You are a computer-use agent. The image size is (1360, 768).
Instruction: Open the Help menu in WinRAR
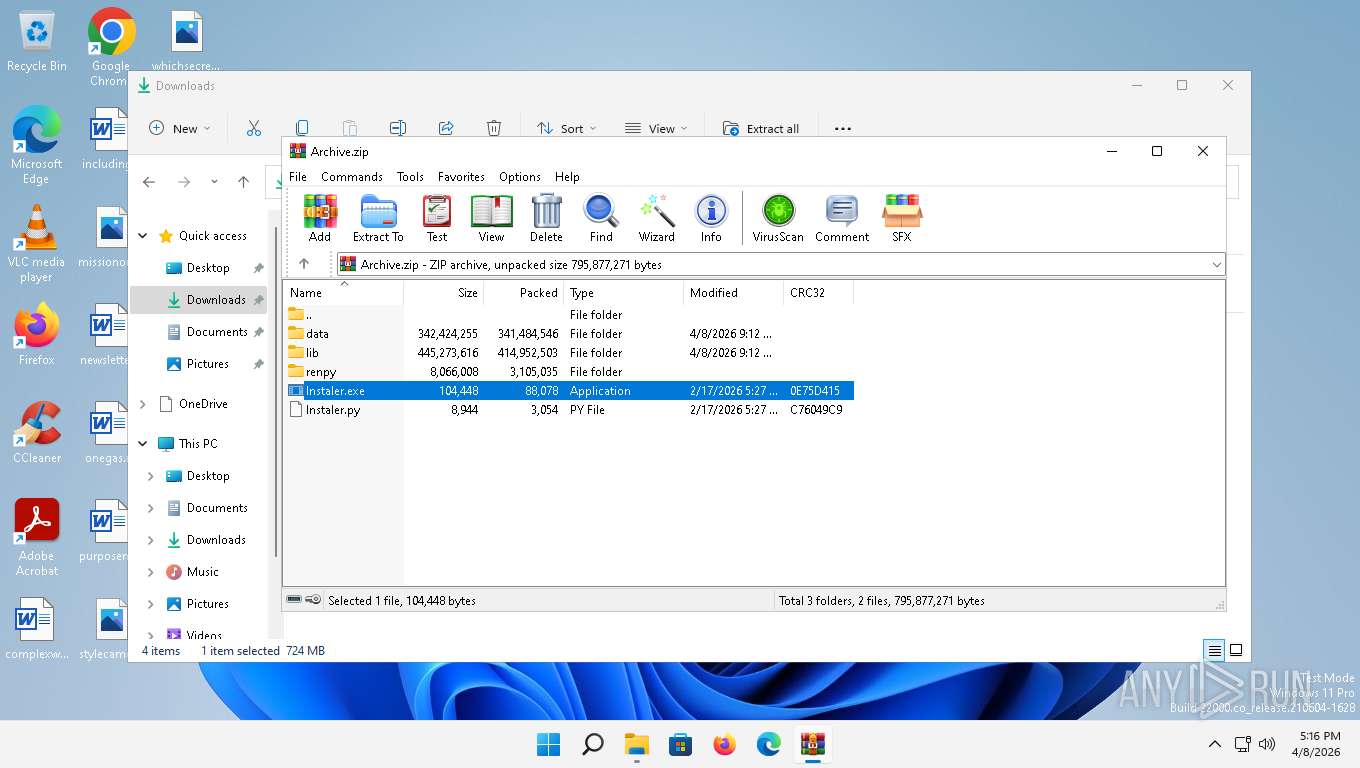pos(567,177)
